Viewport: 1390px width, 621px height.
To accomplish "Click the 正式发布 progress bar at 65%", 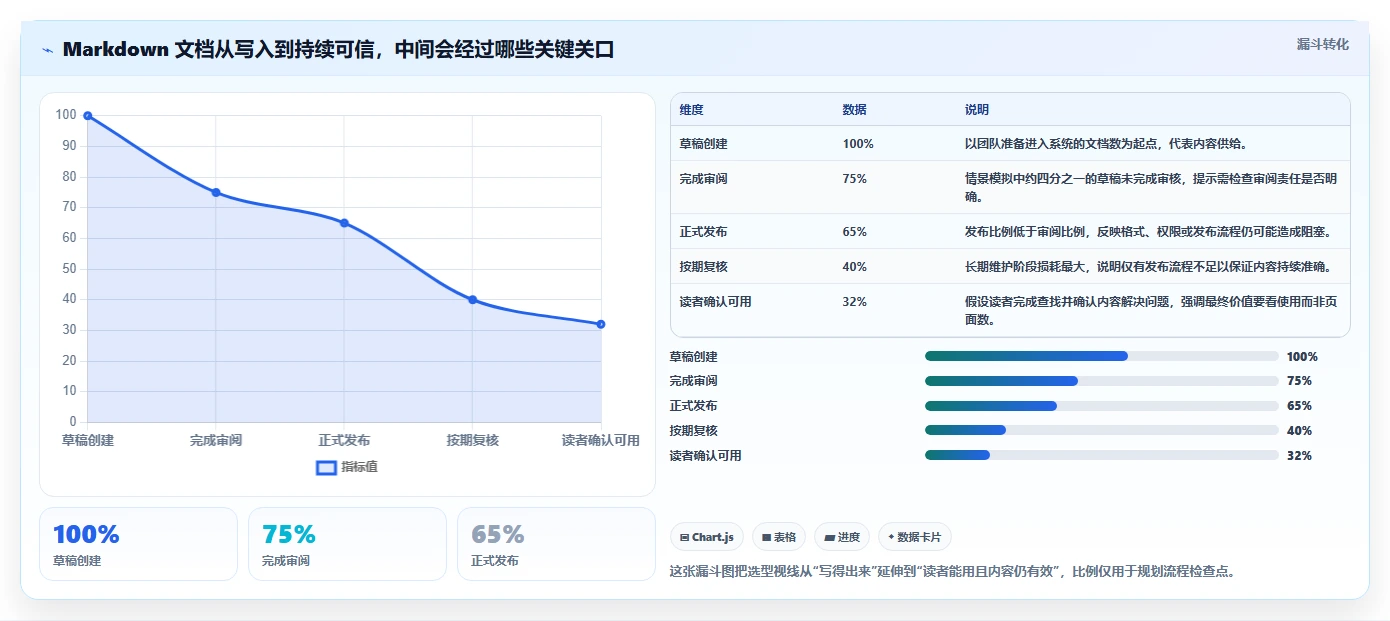I will (x=1102, y=406).
